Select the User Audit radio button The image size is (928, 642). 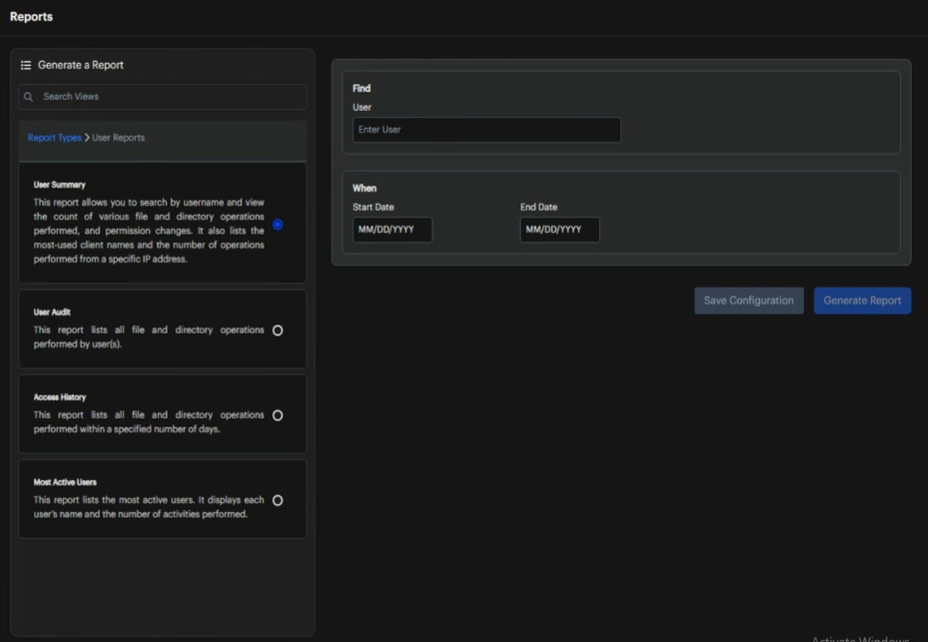pyautogui.click(x=278, y=330)
